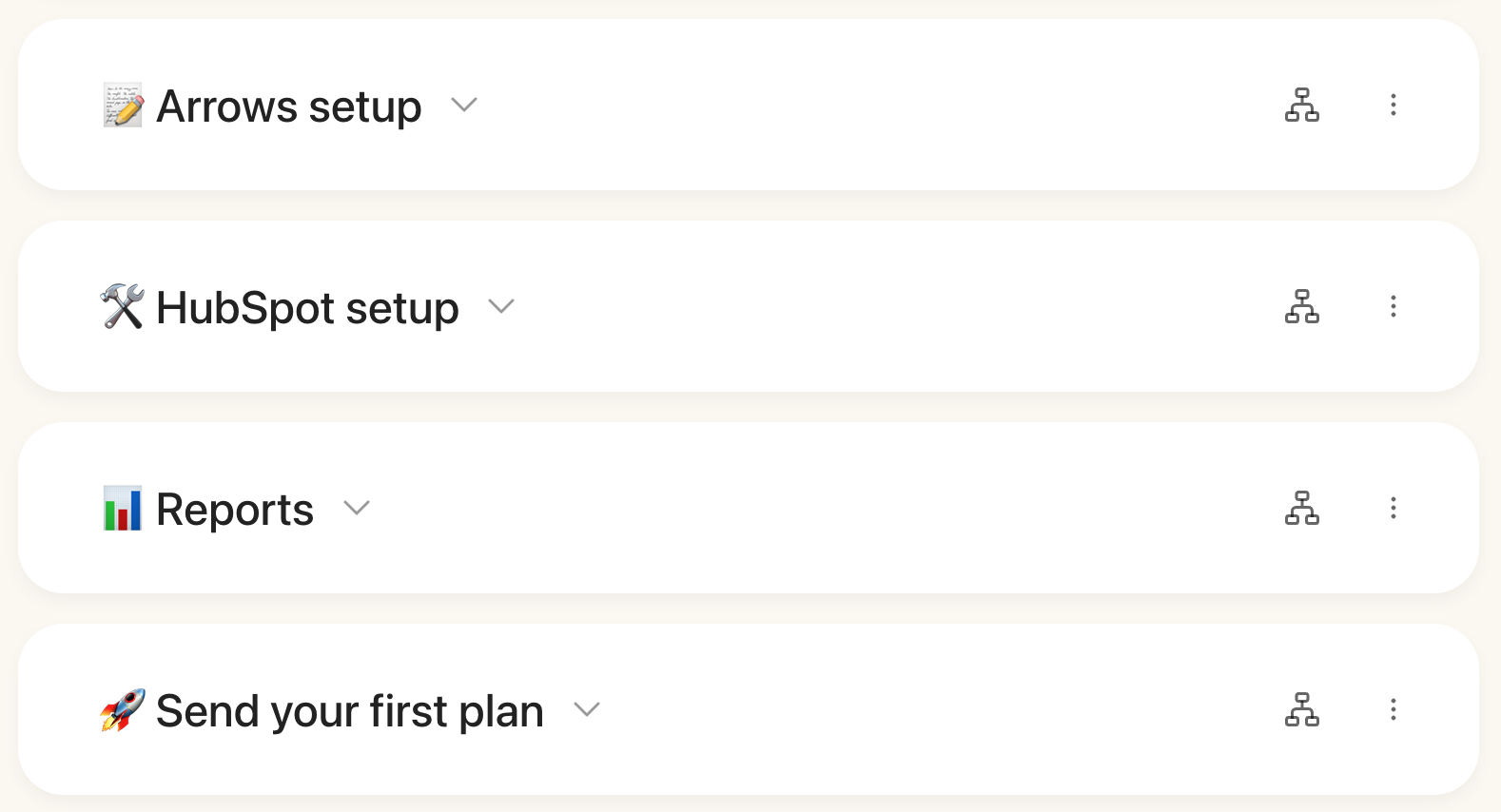Click the bar chart emoji beside Reports

tap(123, 508)
